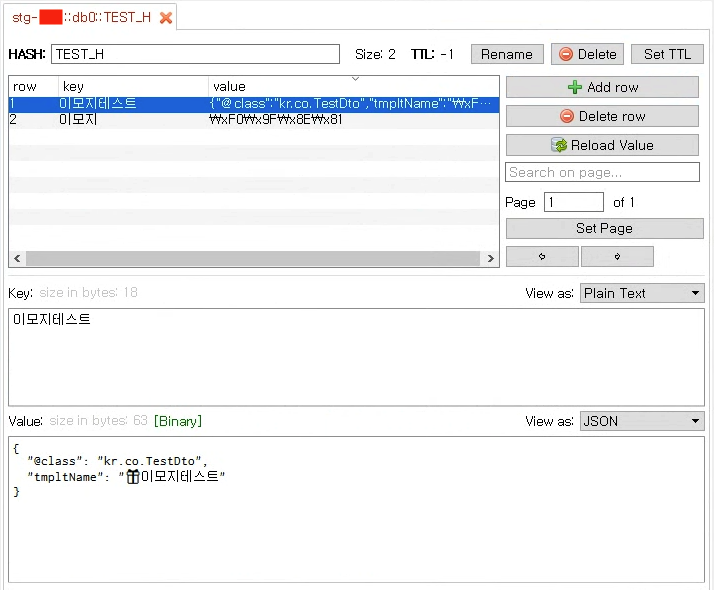
Task: Click the Delete key button
Action: [x=587, y=54]
